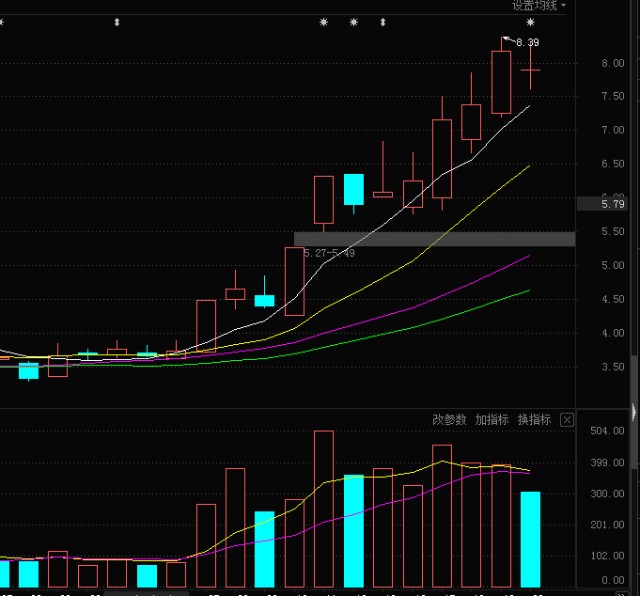The width and height of the screenshot is (640, 596).
Task: Click the first star marker above 6.30 candle
Action: click(324, 22)
